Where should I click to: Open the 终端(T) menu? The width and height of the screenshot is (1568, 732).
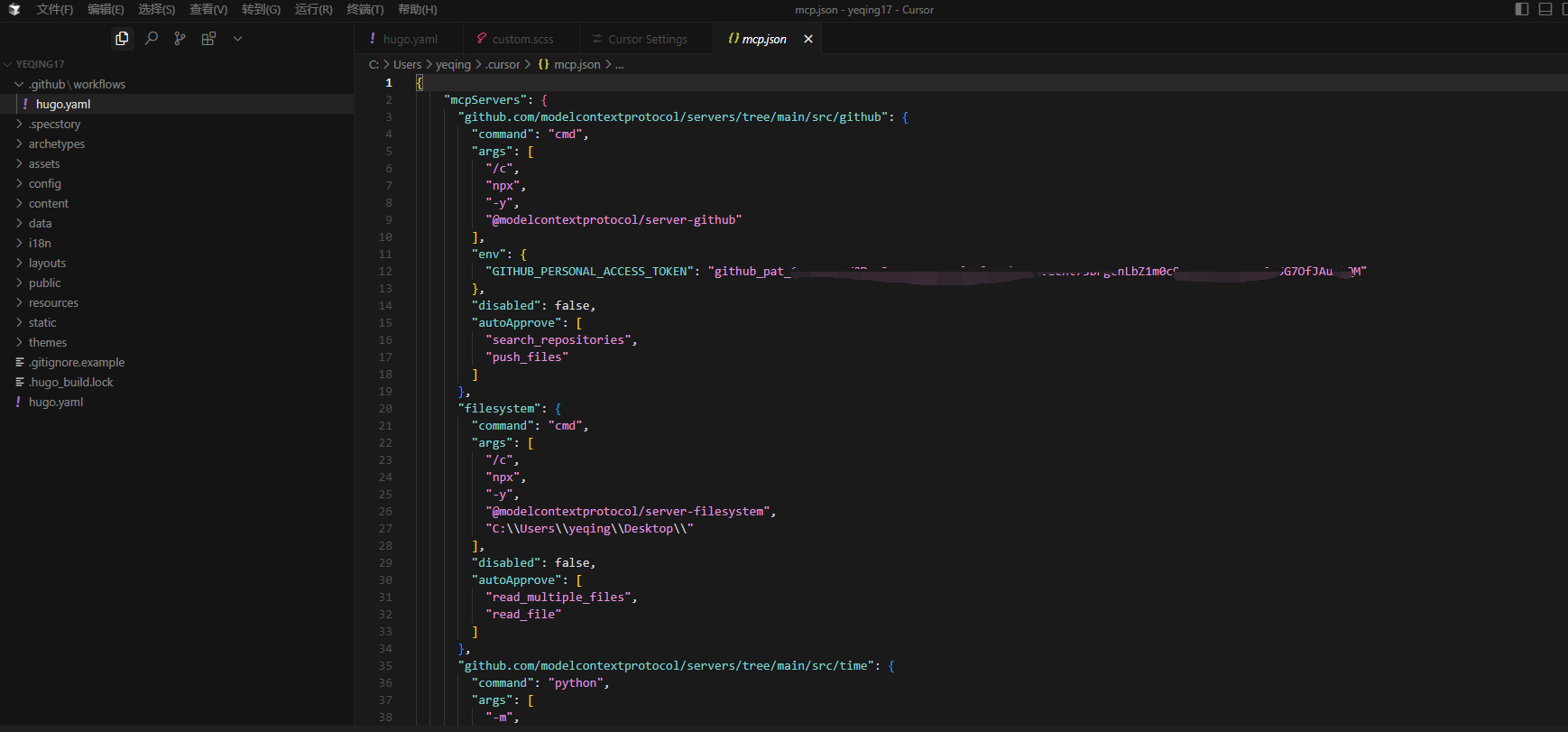coord(365,10)
